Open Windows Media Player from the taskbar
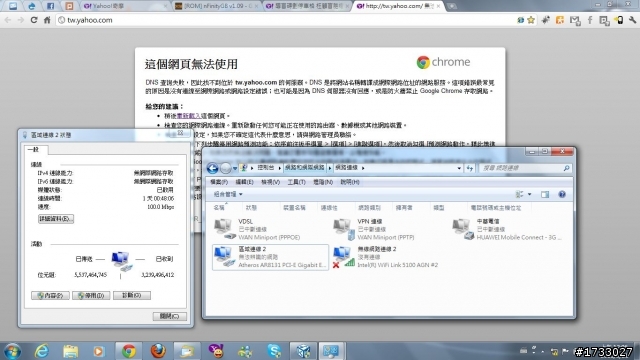 (x=98, y=351)
